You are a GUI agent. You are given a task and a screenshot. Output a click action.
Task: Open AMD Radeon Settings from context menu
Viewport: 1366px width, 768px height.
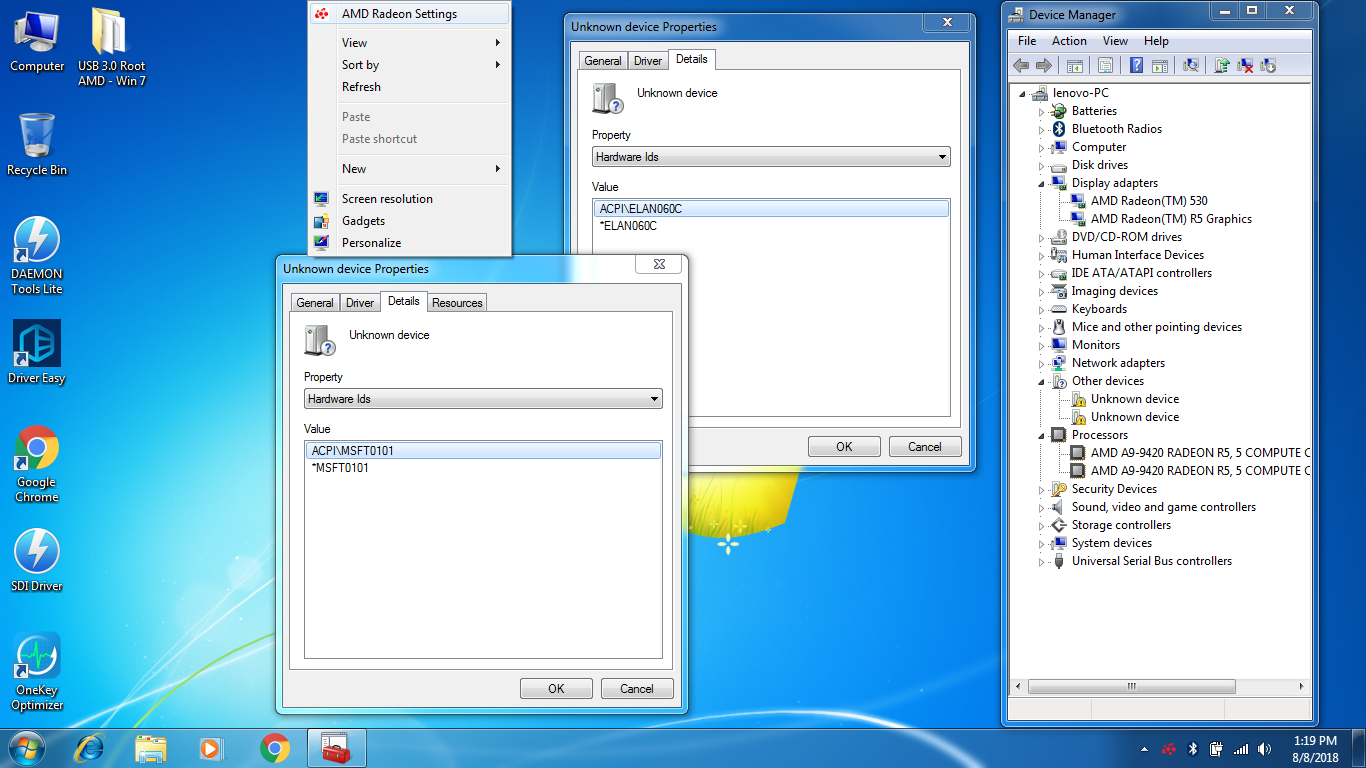click(410, 14)
